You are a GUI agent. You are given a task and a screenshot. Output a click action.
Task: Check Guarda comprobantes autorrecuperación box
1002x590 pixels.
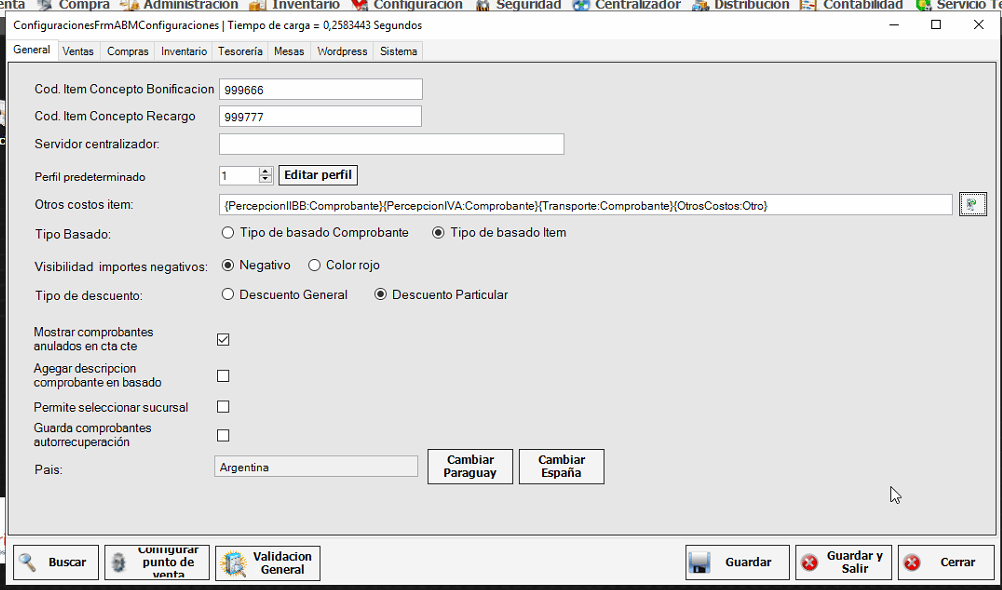(223, 435)
